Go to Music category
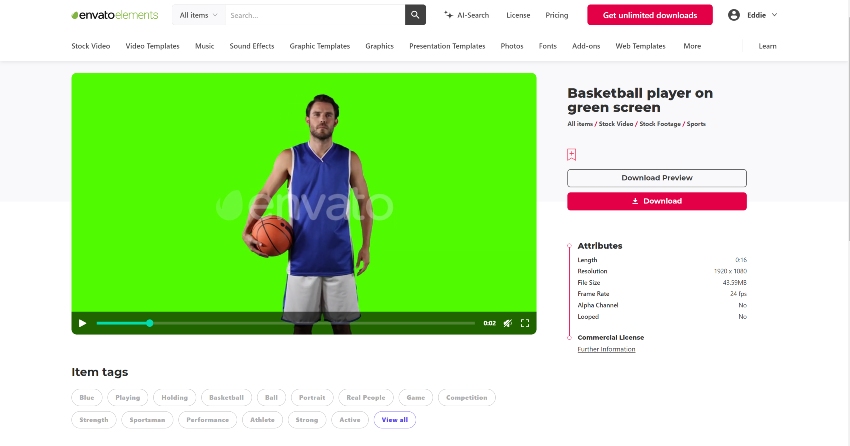Viewport: 850px width, 446px height. pos(204,46)
